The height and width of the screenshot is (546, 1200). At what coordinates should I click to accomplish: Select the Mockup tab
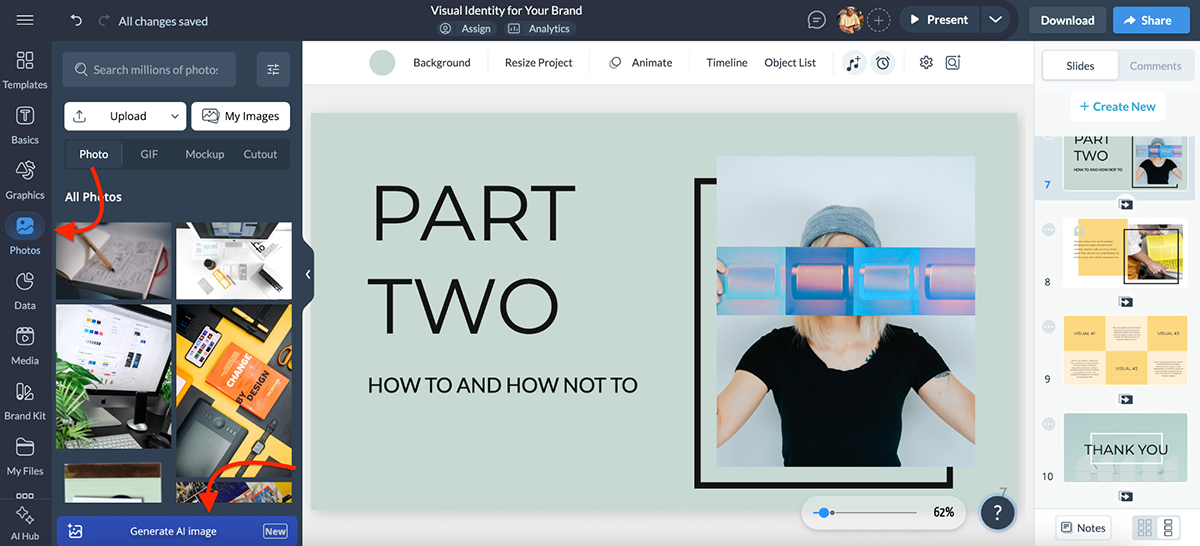click(x=204, y=154)
